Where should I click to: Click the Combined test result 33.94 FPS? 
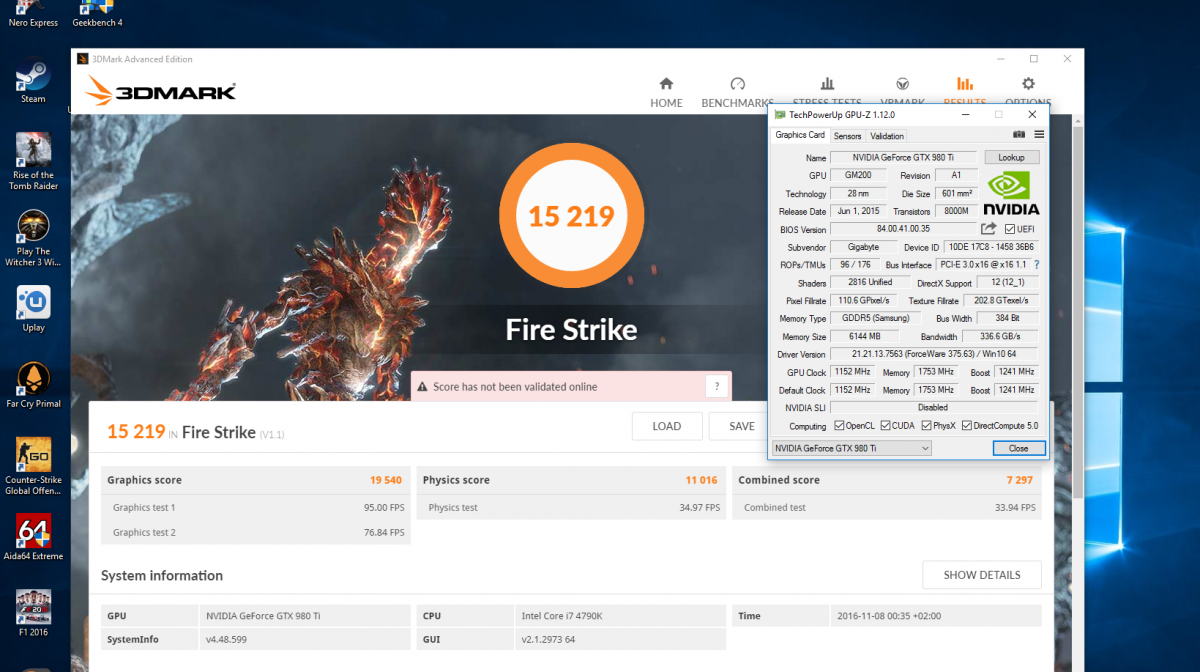[x=1013, y=508]
